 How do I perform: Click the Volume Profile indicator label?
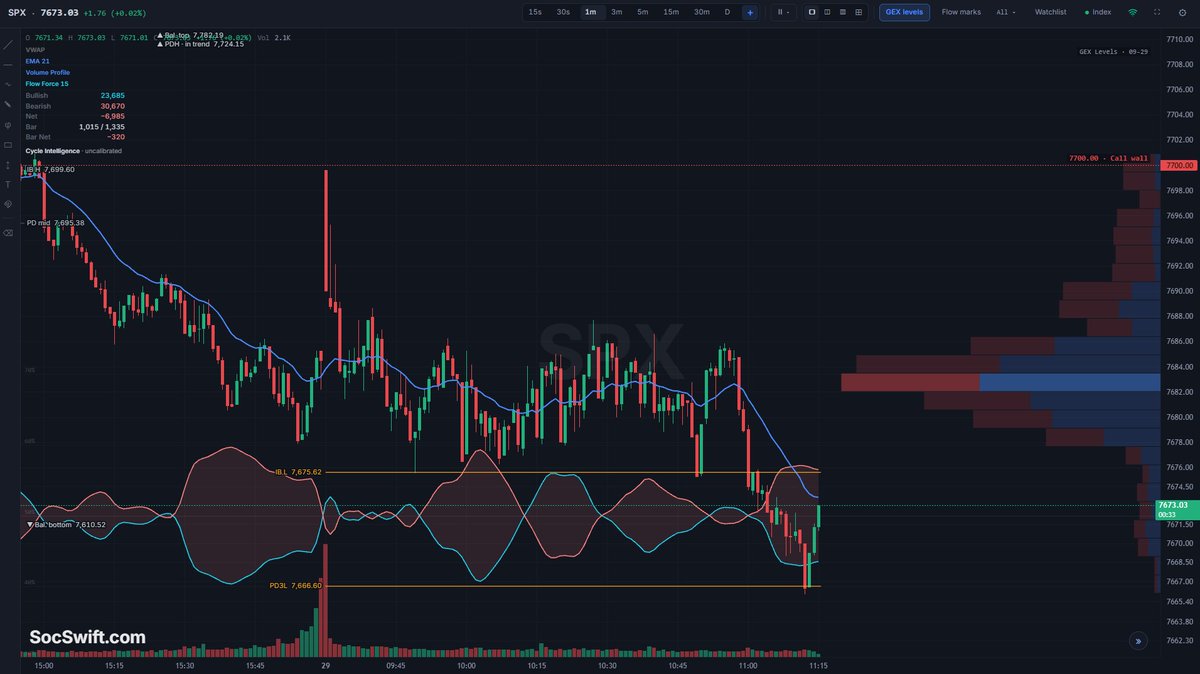point(47,72)
